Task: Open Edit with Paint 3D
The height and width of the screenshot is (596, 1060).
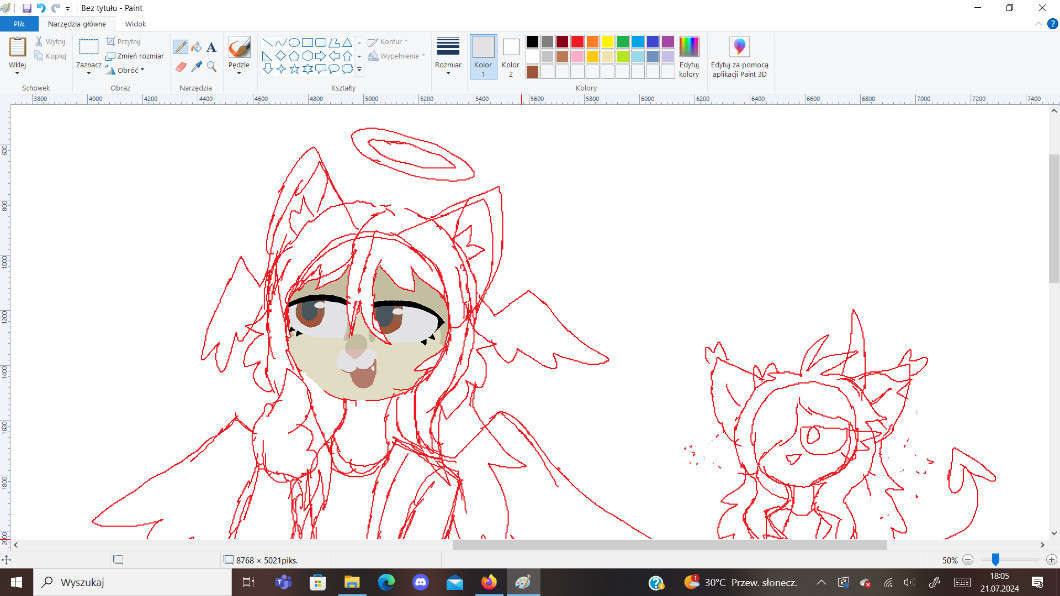Action: 739,57
